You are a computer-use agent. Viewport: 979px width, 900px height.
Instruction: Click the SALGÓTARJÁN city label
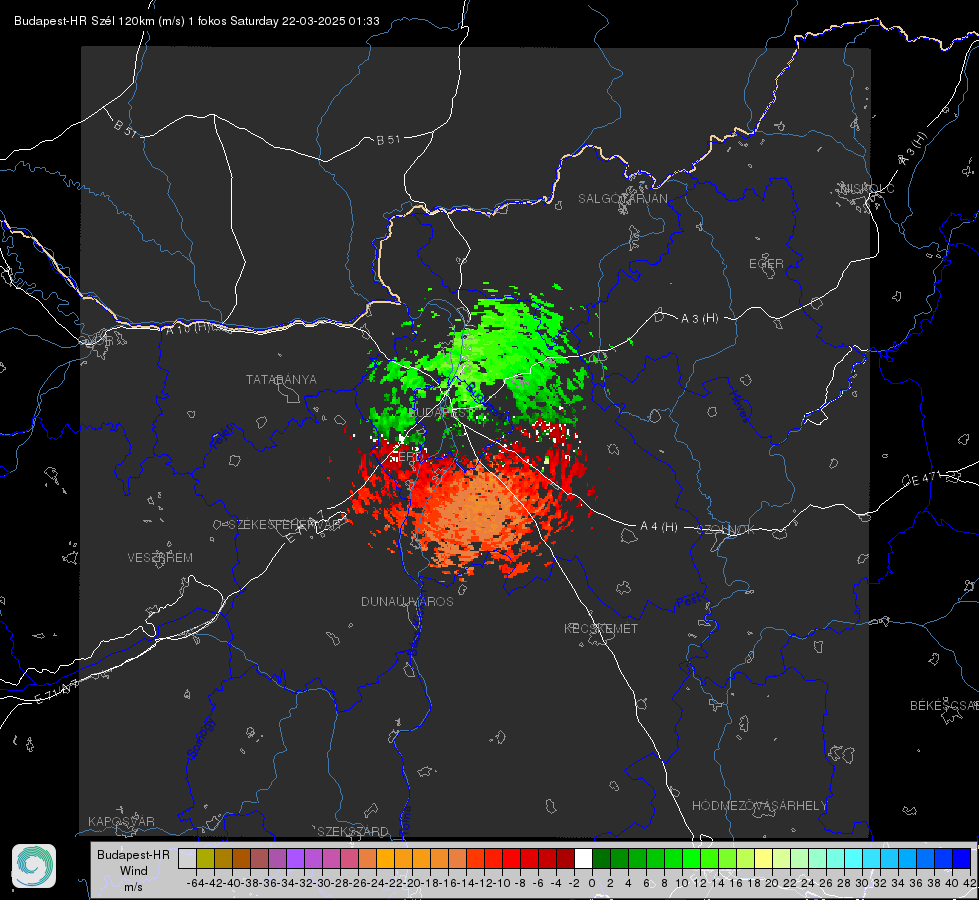(x=622, y=199)
